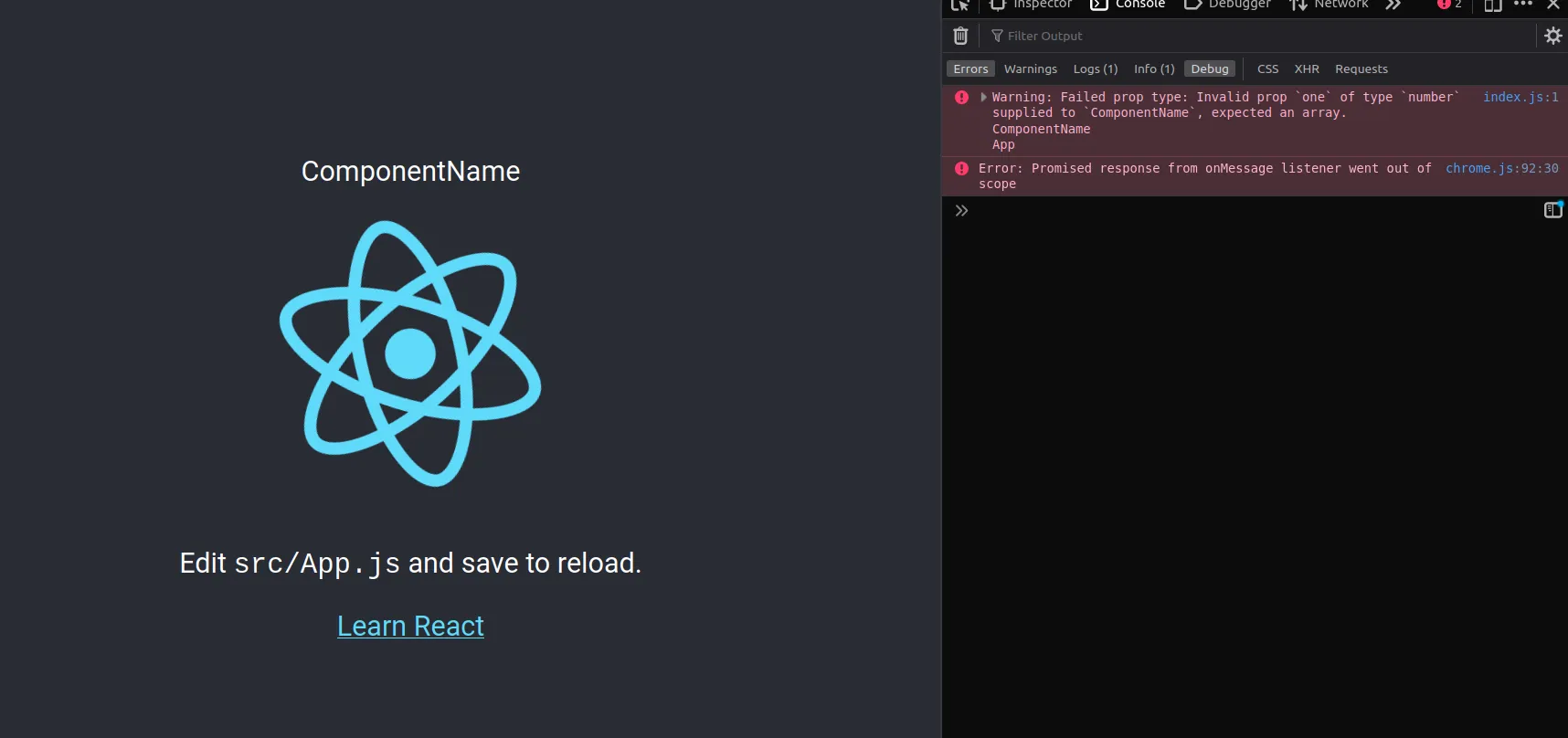Select the 'Warning: Failed prop type' message text

[x=1225, y=105]
